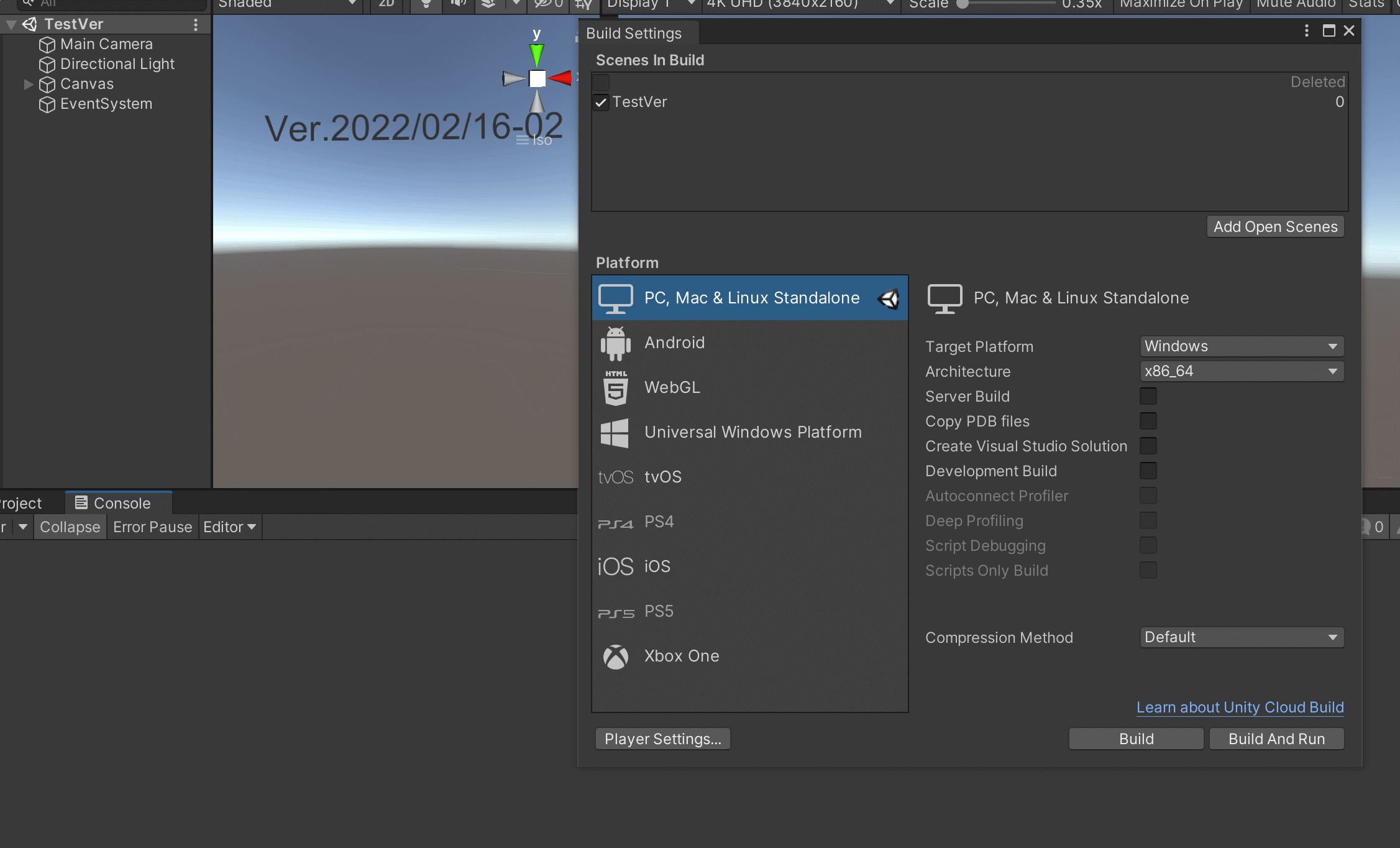
Task: Click the PC Mac Linux Standalone icon
Action: (617, 298)
